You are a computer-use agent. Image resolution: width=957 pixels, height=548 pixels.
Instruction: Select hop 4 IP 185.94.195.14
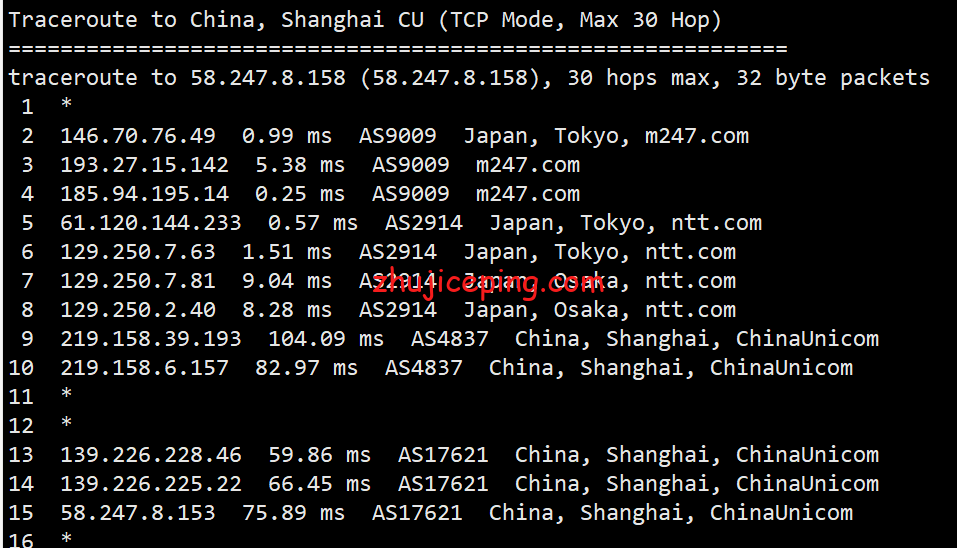[145, 194]
